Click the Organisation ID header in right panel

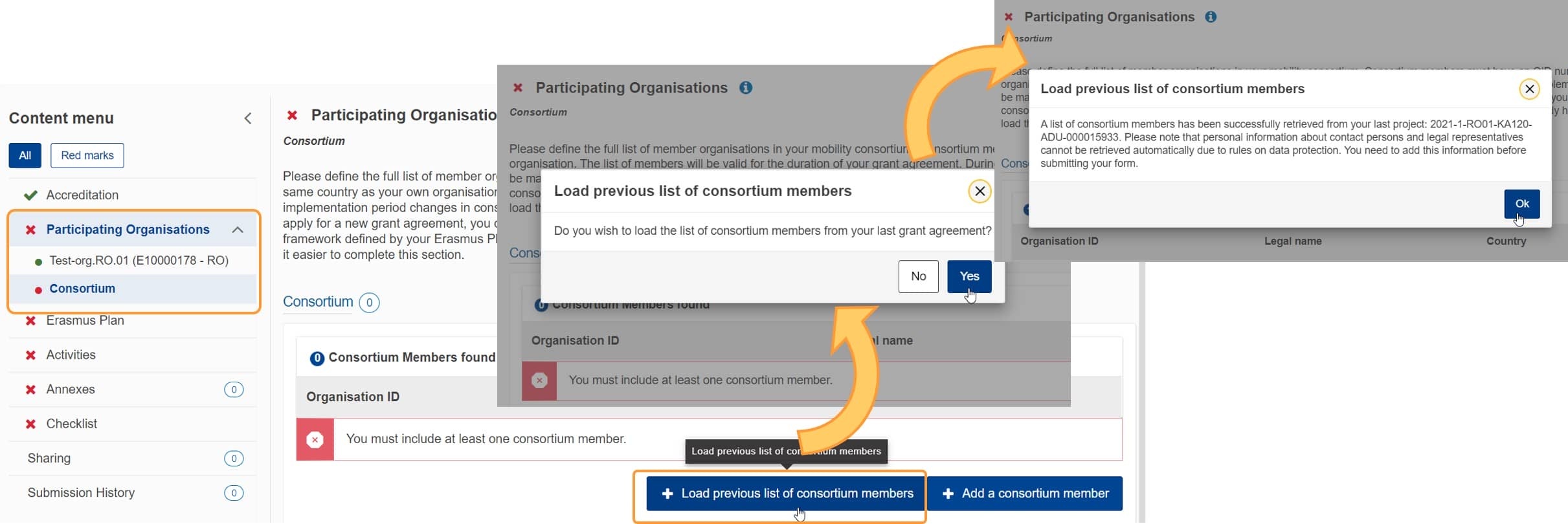1059,241
